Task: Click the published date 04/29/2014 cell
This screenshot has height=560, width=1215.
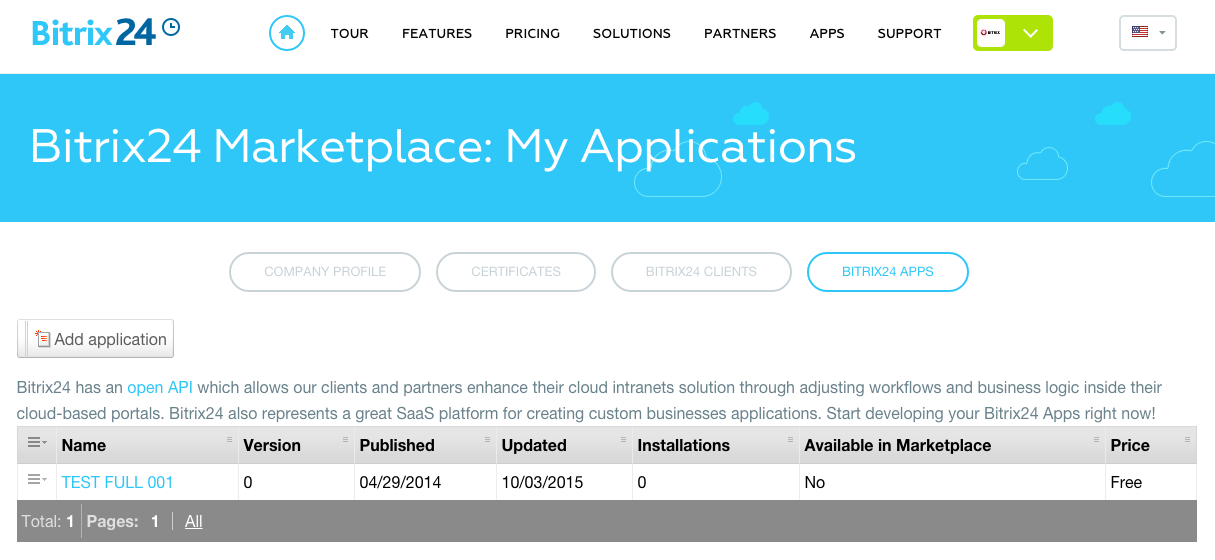Action: pyautogui.click(x=426, y=482)
